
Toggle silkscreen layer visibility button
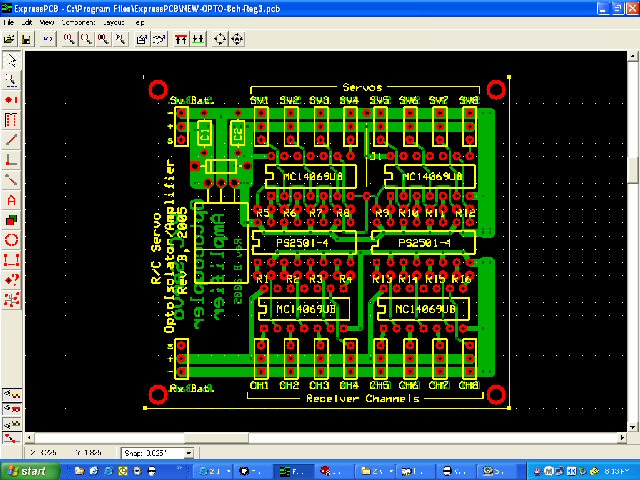pos(12,394)
